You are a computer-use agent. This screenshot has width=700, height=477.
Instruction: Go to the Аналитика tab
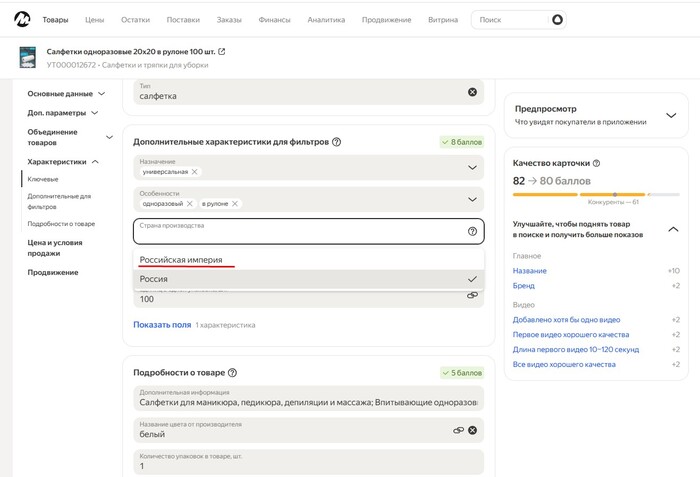[326, 20]
